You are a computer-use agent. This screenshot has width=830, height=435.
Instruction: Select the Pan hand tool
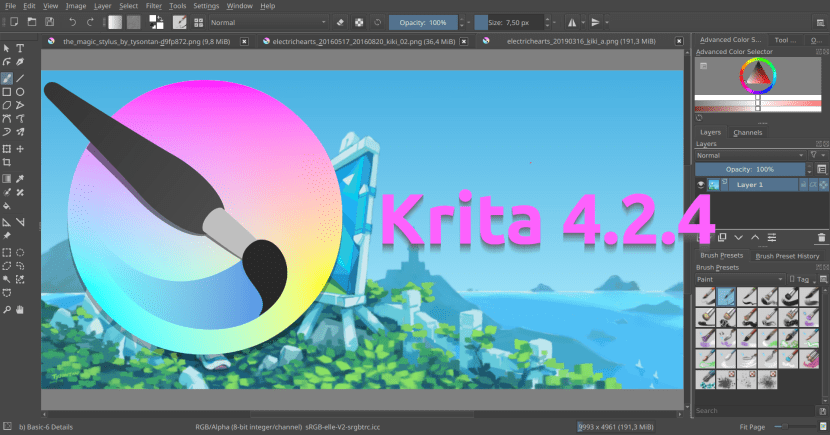coord(20,310)
